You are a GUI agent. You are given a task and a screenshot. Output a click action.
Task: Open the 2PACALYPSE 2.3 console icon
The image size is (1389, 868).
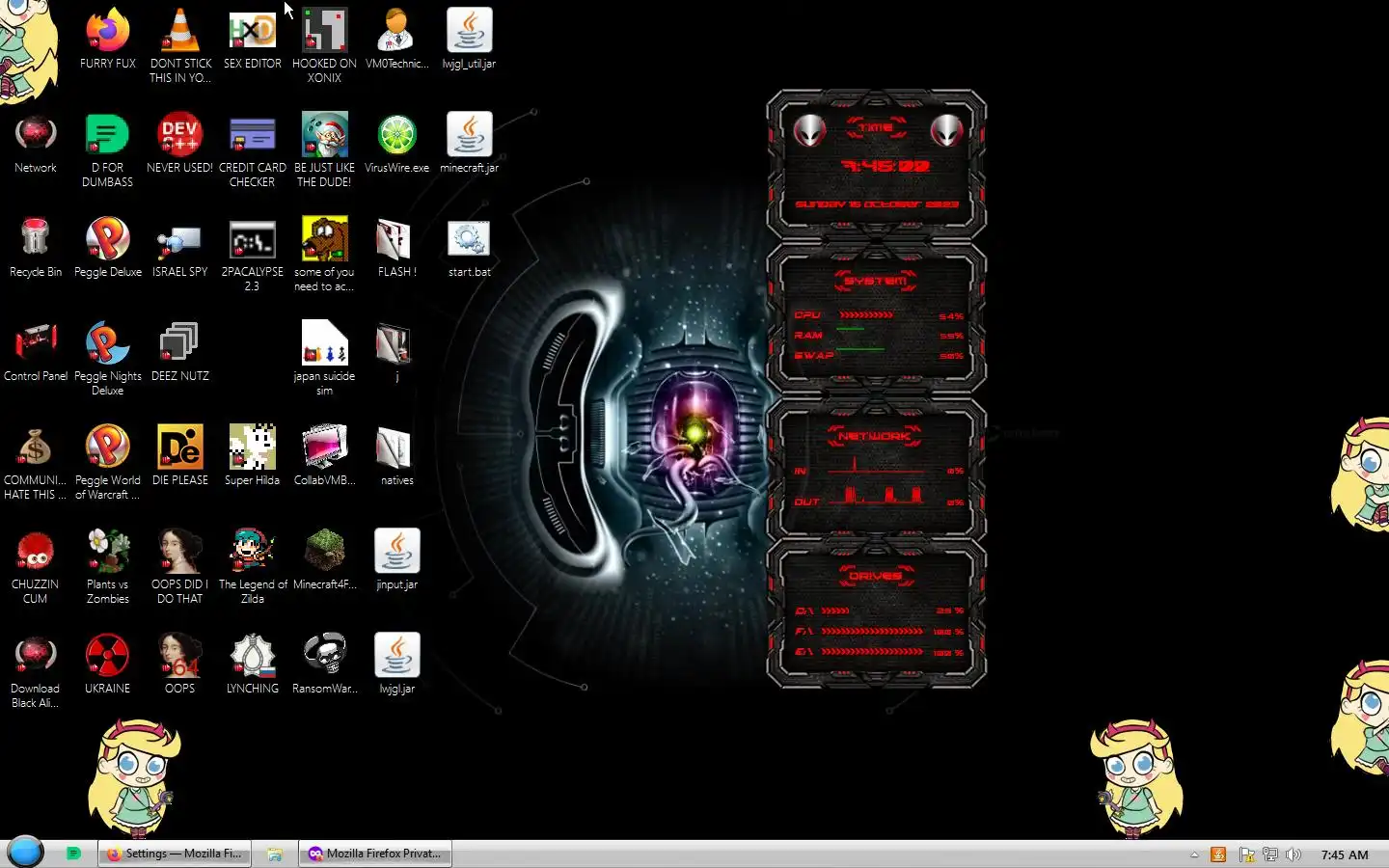click(252, 239)
